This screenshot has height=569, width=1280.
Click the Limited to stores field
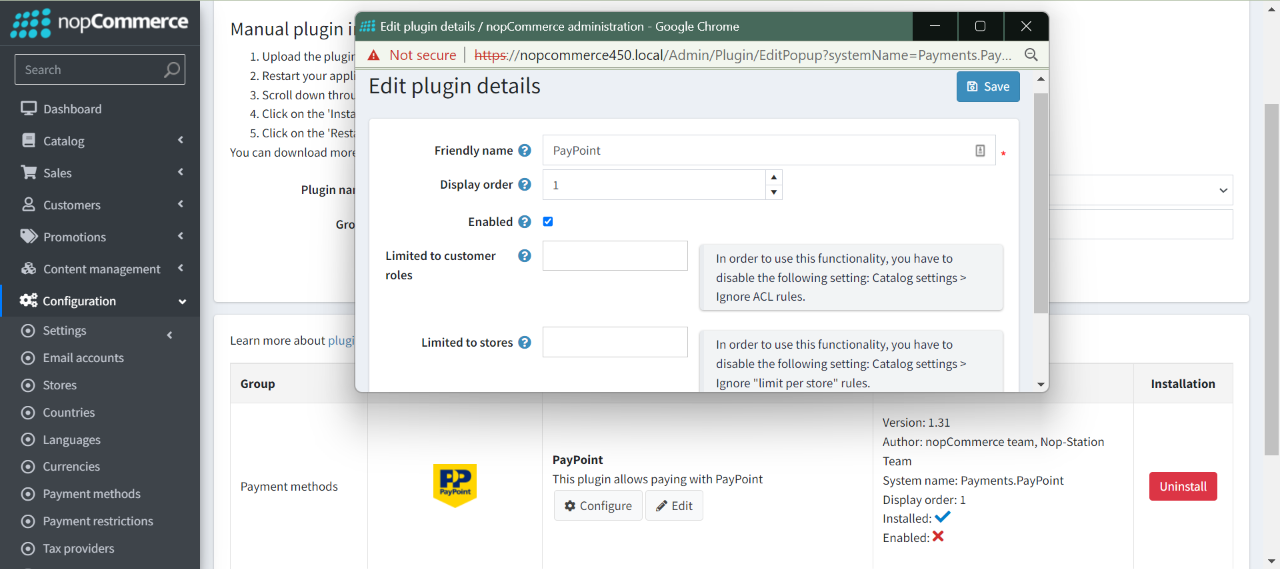tap(615, 342)
